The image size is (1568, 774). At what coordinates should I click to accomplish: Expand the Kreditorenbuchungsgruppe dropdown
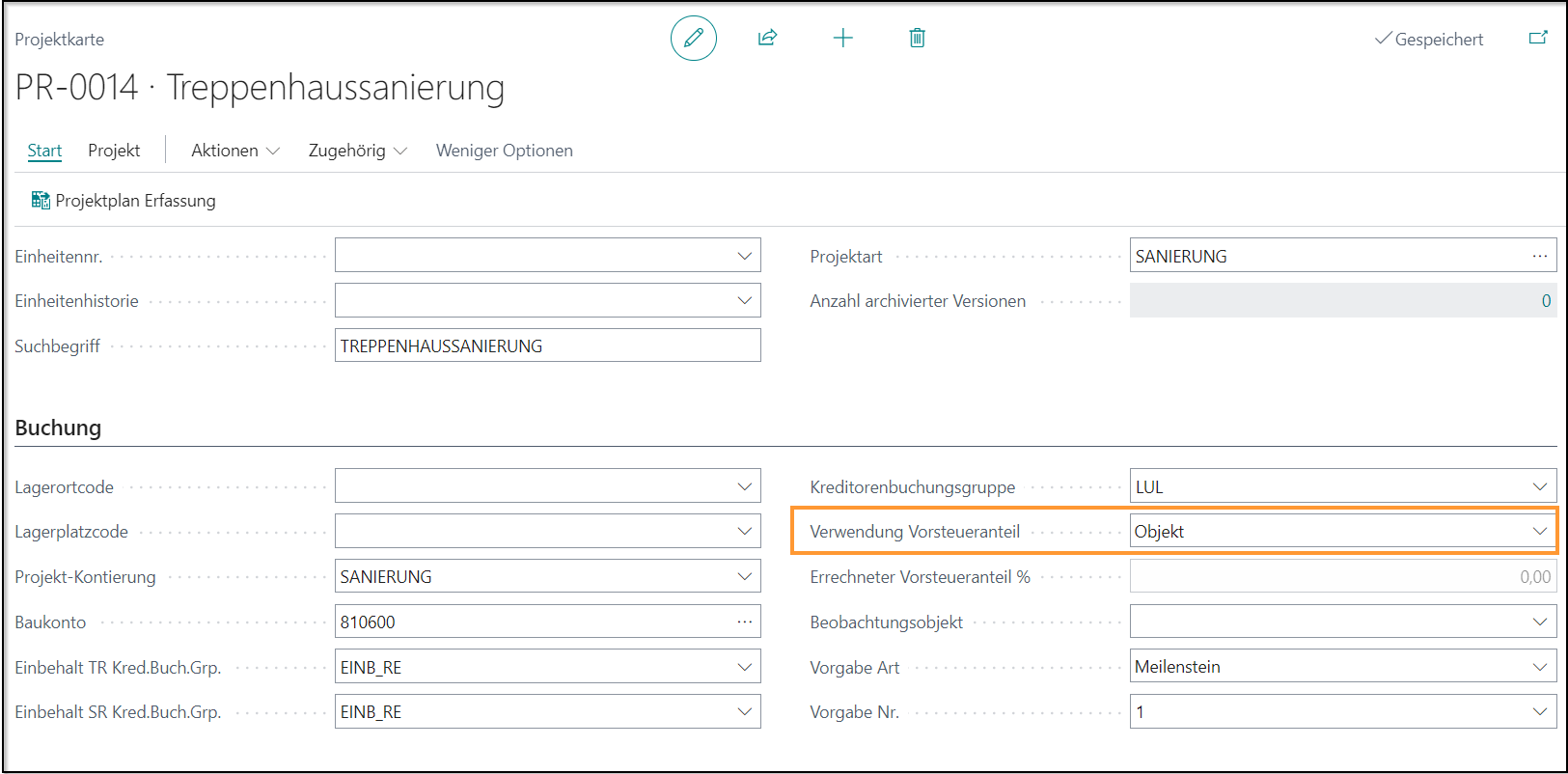pyautogui.click(x=1539, y=486)
